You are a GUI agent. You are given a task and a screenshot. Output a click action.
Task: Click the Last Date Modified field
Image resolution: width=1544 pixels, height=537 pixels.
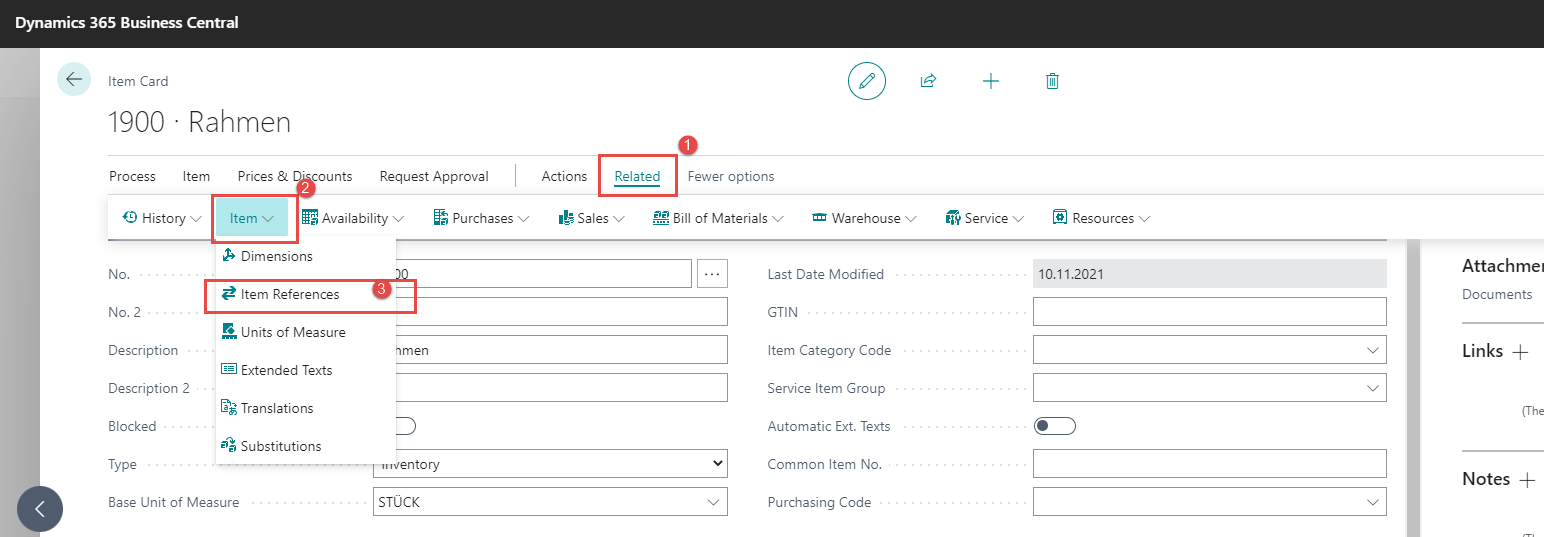coord(1210,274)
